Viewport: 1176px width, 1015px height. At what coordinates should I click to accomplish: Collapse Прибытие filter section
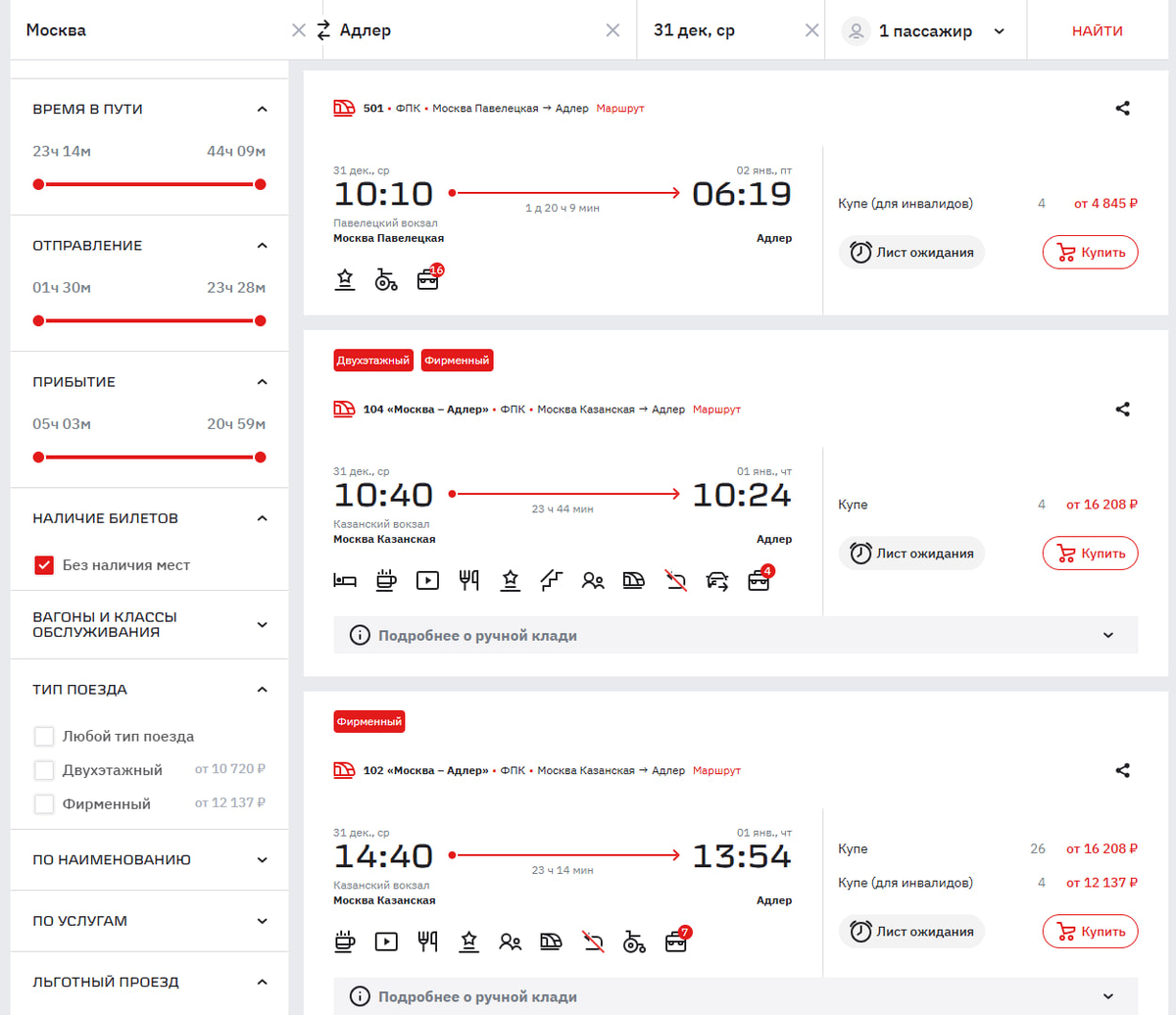262,381
